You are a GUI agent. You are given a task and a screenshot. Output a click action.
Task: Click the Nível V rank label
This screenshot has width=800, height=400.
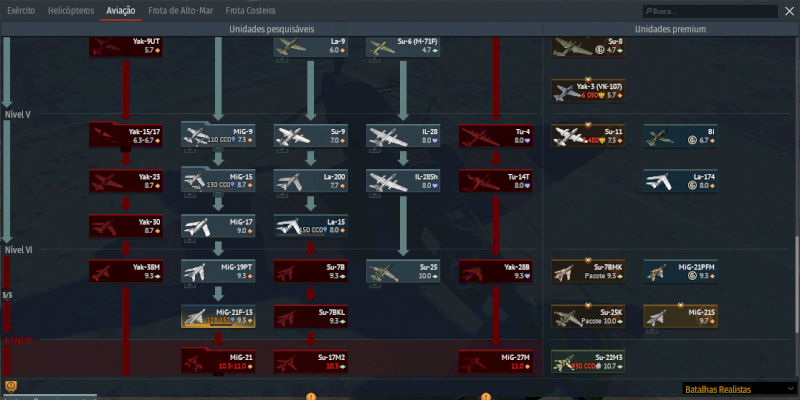pos(17,114)
